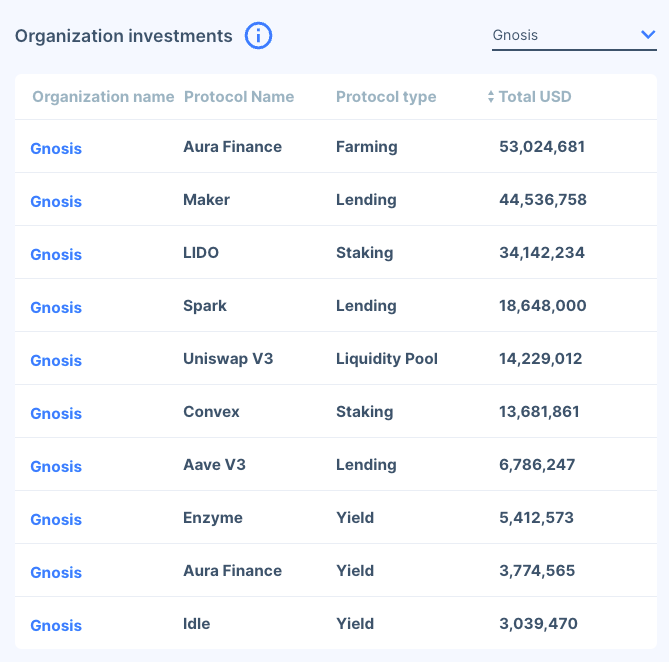Click Lending type in the Maker row
The height and width of the screenshot is (662, 669).
pos(366,200)
